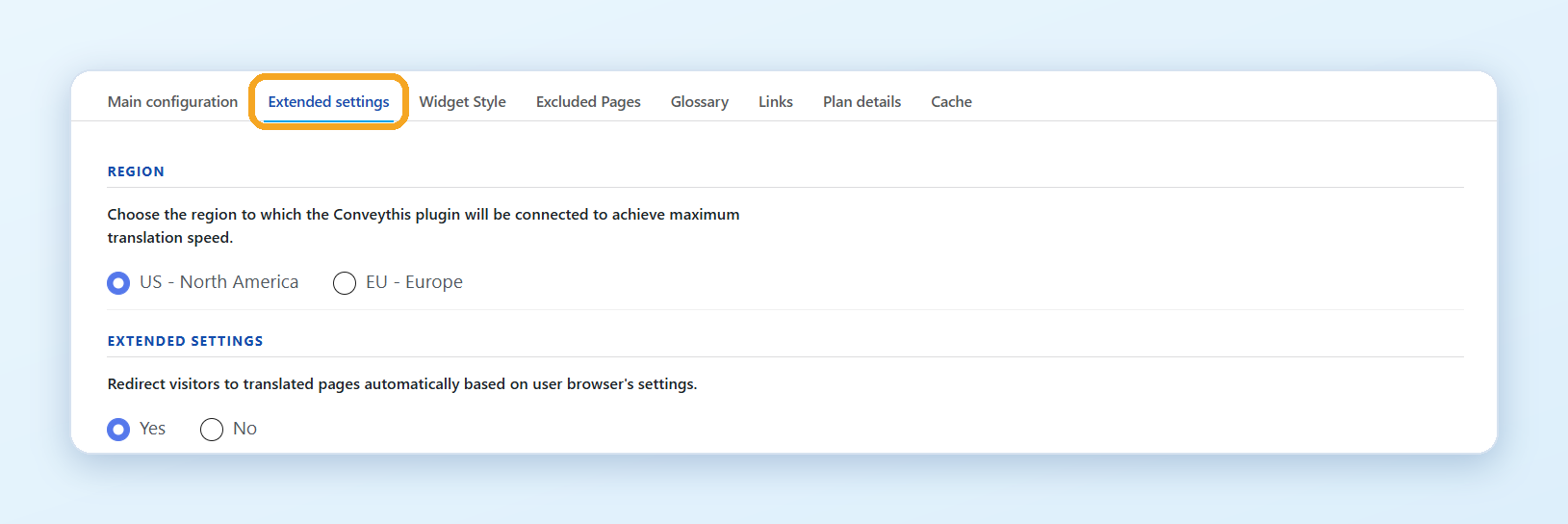Choose Yes for automatic redirect
This screenshot has width=1568, height=524.
[x=118, y=429]
